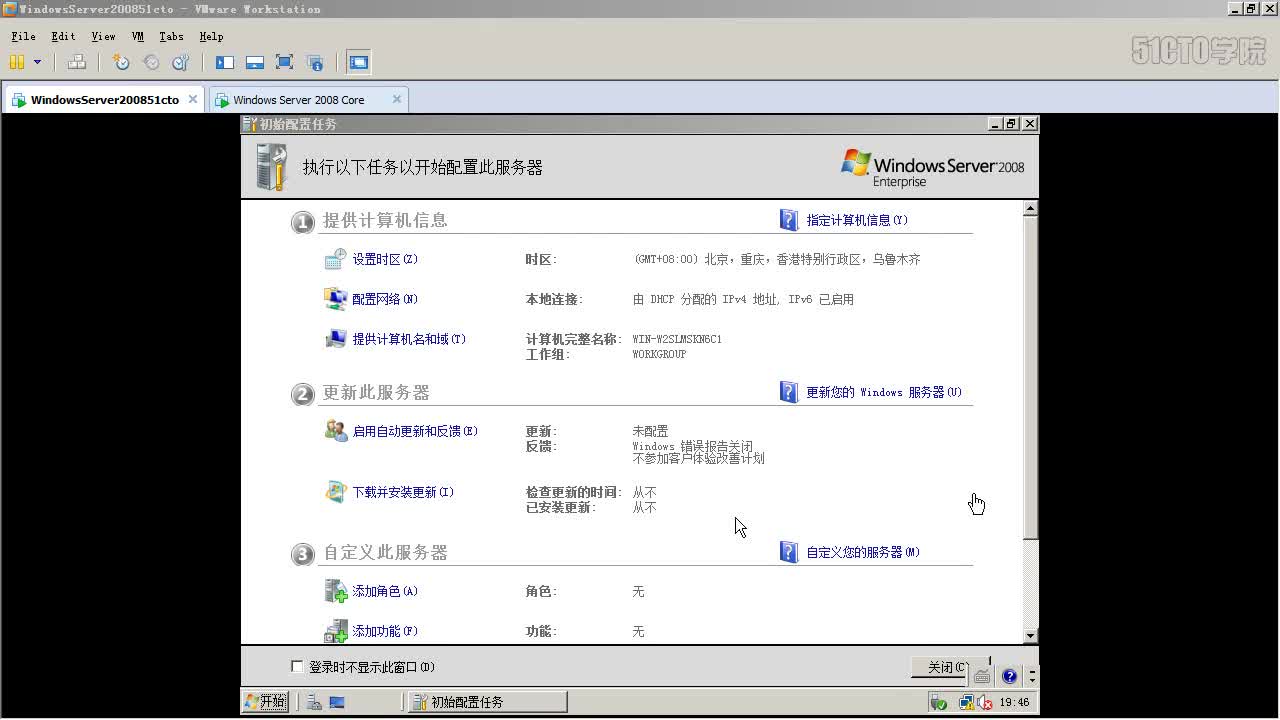Screen dimensions: 1280x720
Task: Close the WindowsServer200851cto tab
Action: [x=193, y=99]
